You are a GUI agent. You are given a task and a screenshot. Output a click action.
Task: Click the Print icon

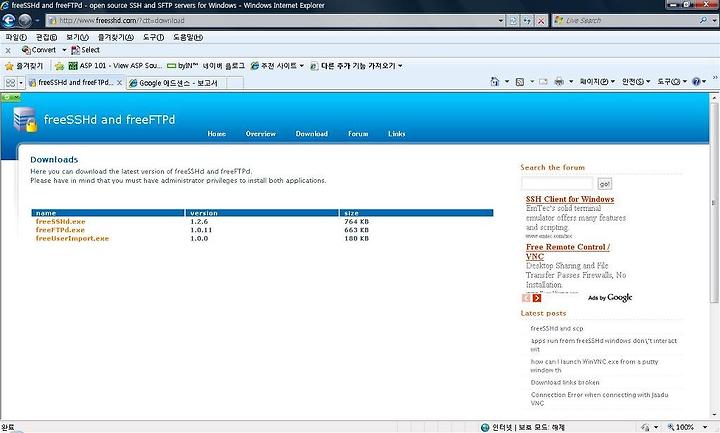[559, 82]
